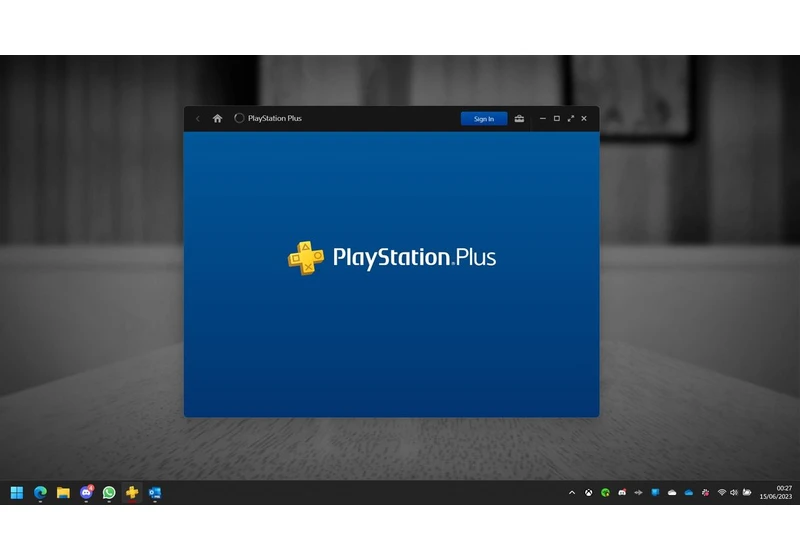Toggle fullscreen with the diagonal arrows icon

coord(570,118)
